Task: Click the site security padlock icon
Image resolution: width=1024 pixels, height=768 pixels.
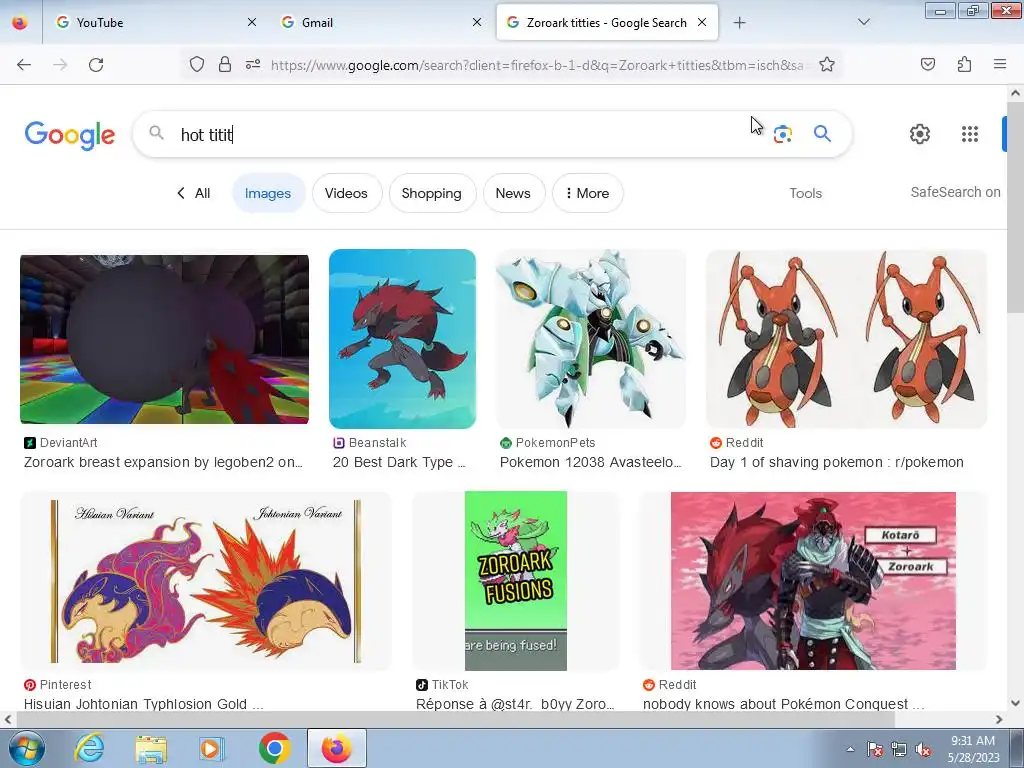Action: (x=225, y=64)
